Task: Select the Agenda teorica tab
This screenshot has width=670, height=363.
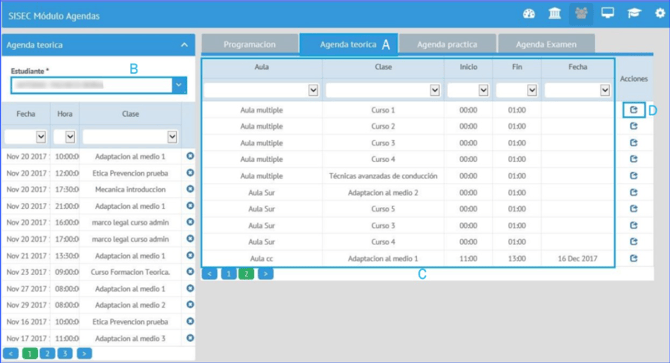Action: click(348, 44)
